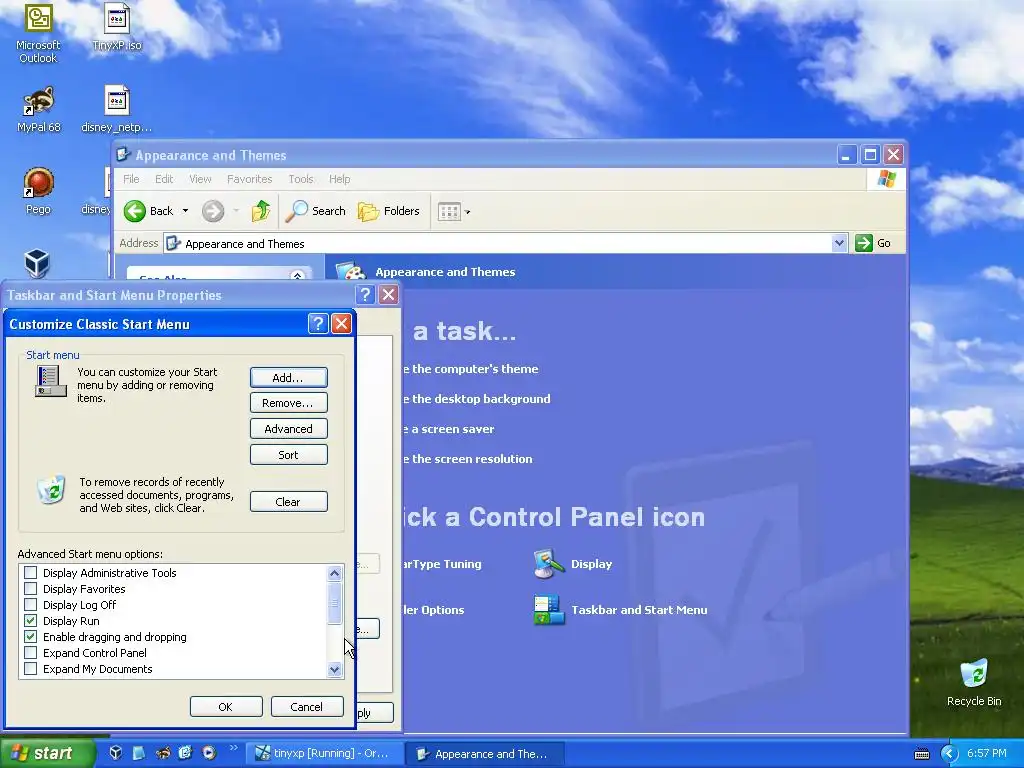Click the Advanced button
This screenshot has height=768, width=1024.
[x=289, y=428]
